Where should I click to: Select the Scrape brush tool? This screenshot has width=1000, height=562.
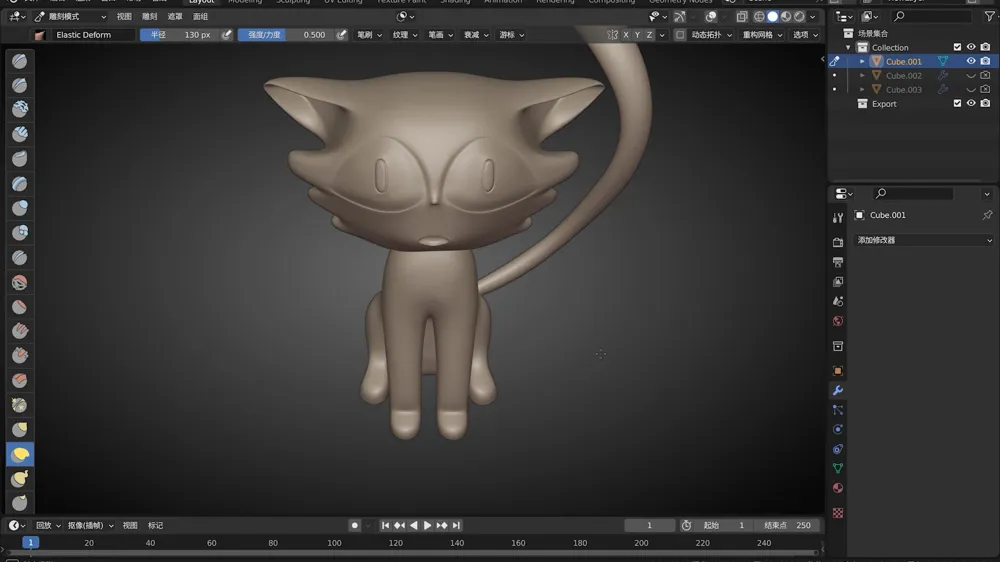[20, 355]
